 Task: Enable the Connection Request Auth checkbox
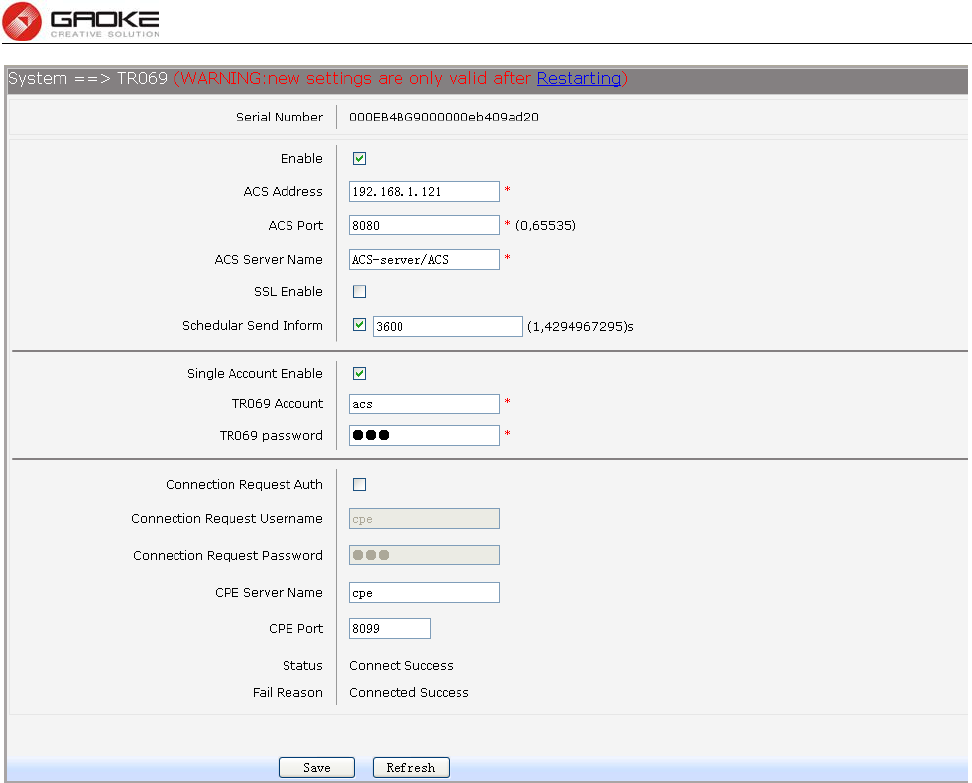pyautogui.click(x=360, y=484)
